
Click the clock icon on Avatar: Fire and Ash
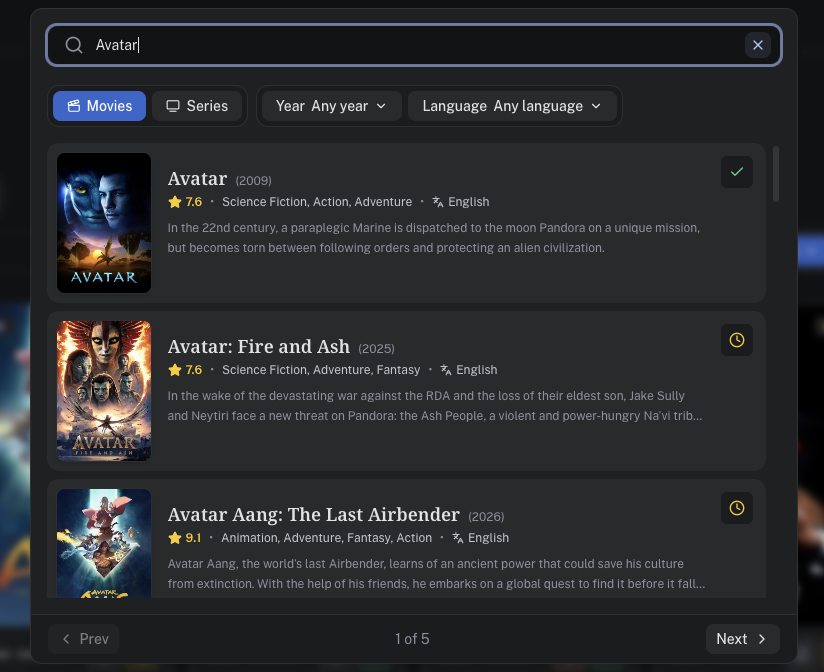737,340
